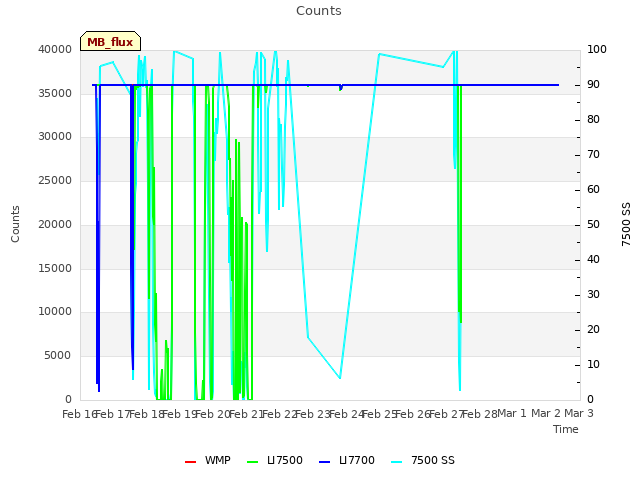Click the right axis 30 tick label

coord(593,294)
